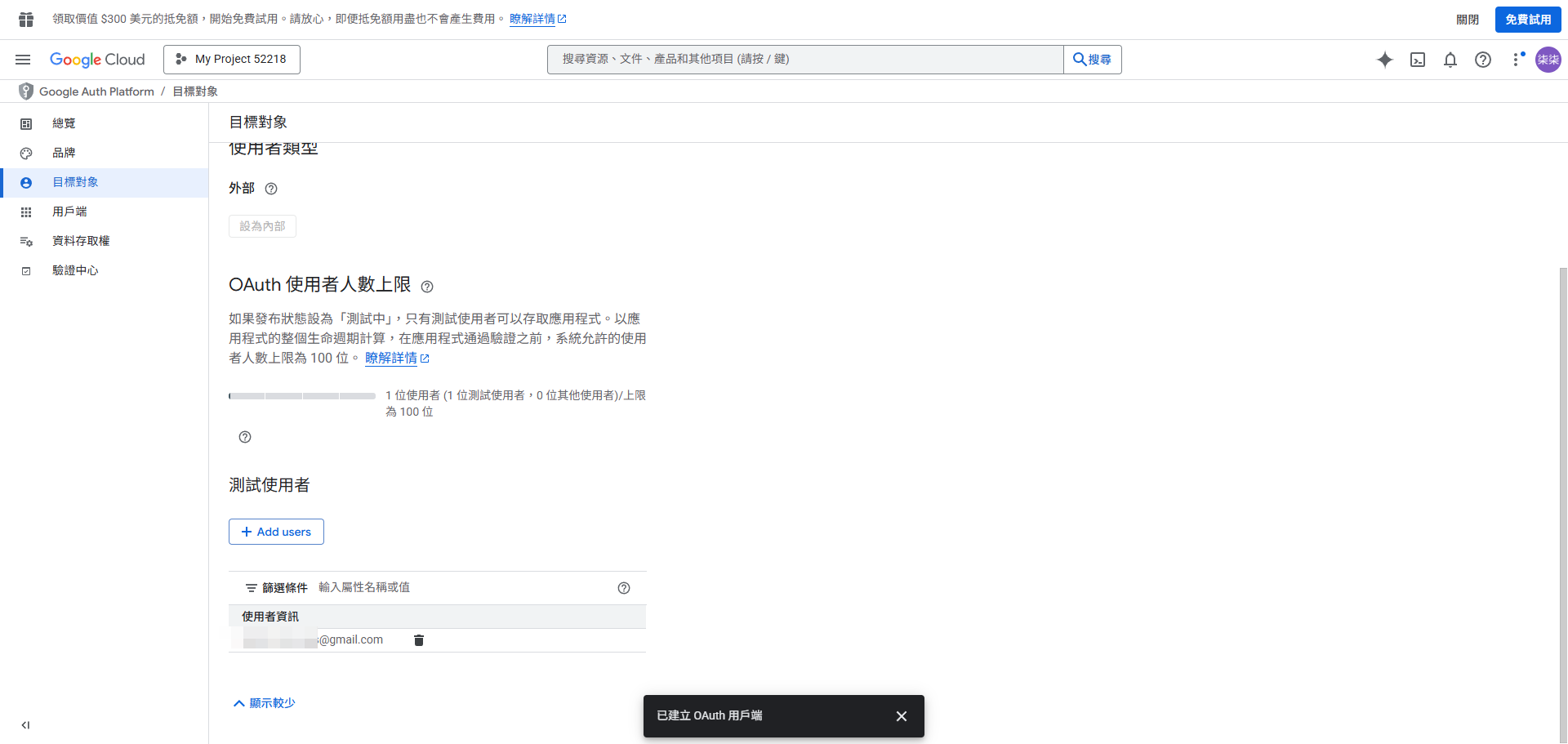Click the Add users button
1568x744 pixels.
pyautogui.click(x=276, y=532)
